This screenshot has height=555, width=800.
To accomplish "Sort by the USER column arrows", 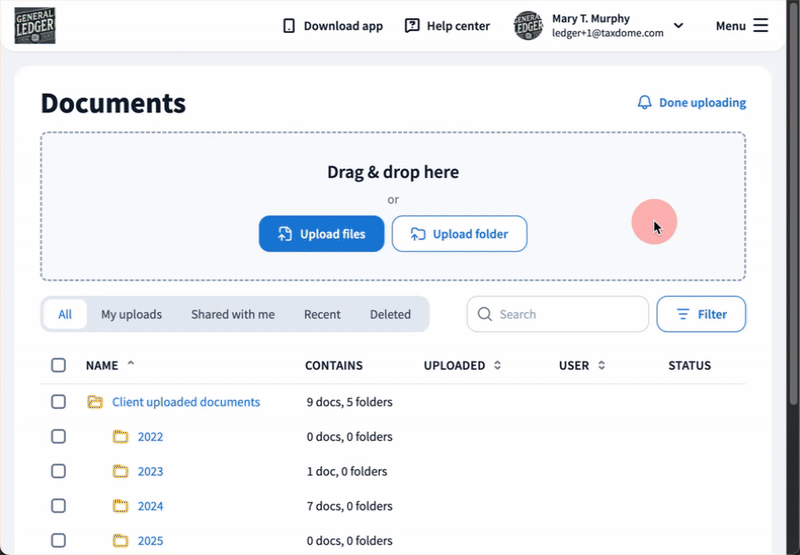I will coord(601,366).
